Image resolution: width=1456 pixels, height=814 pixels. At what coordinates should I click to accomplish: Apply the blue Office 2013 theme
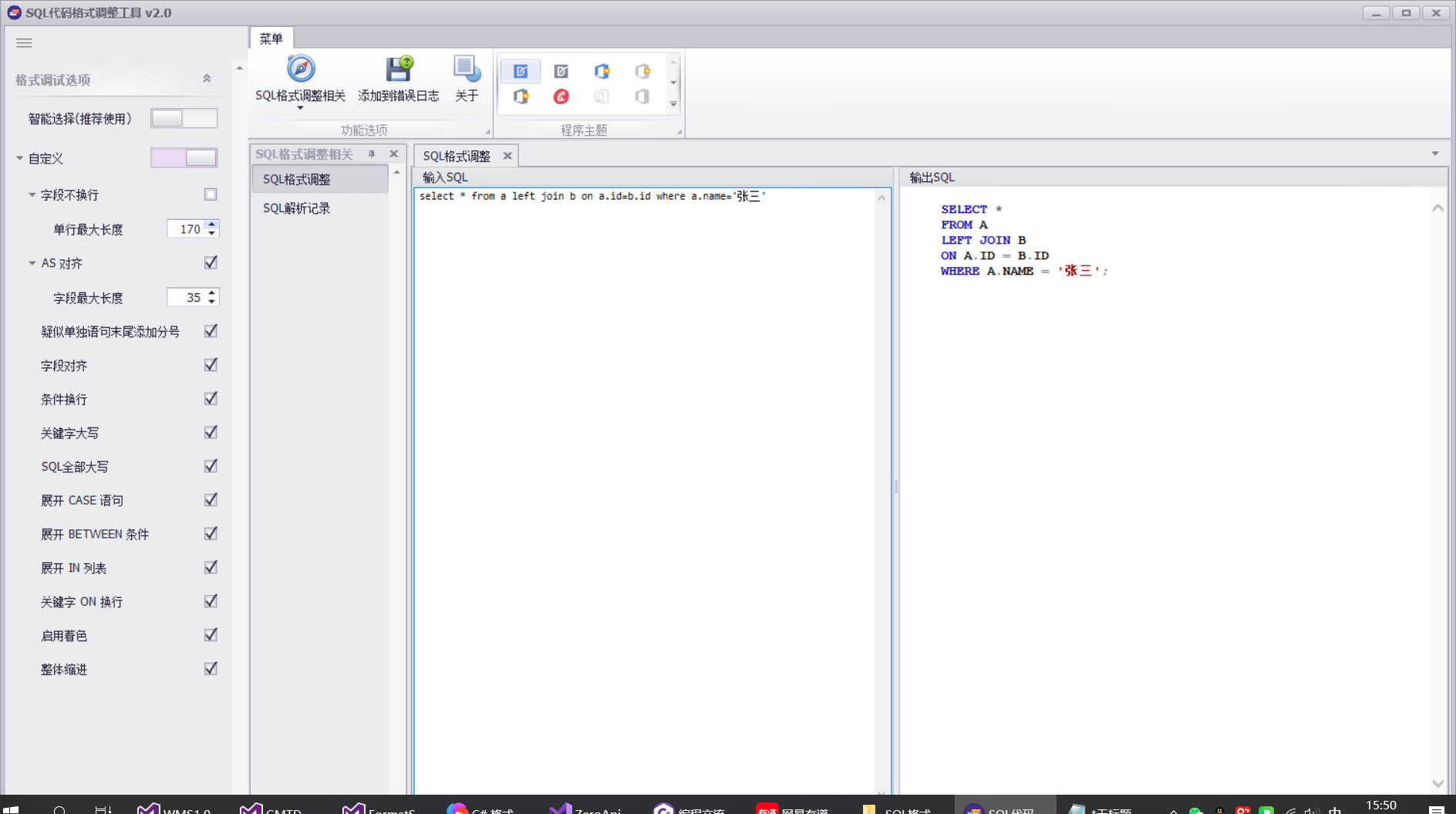[x=602, y=70]
